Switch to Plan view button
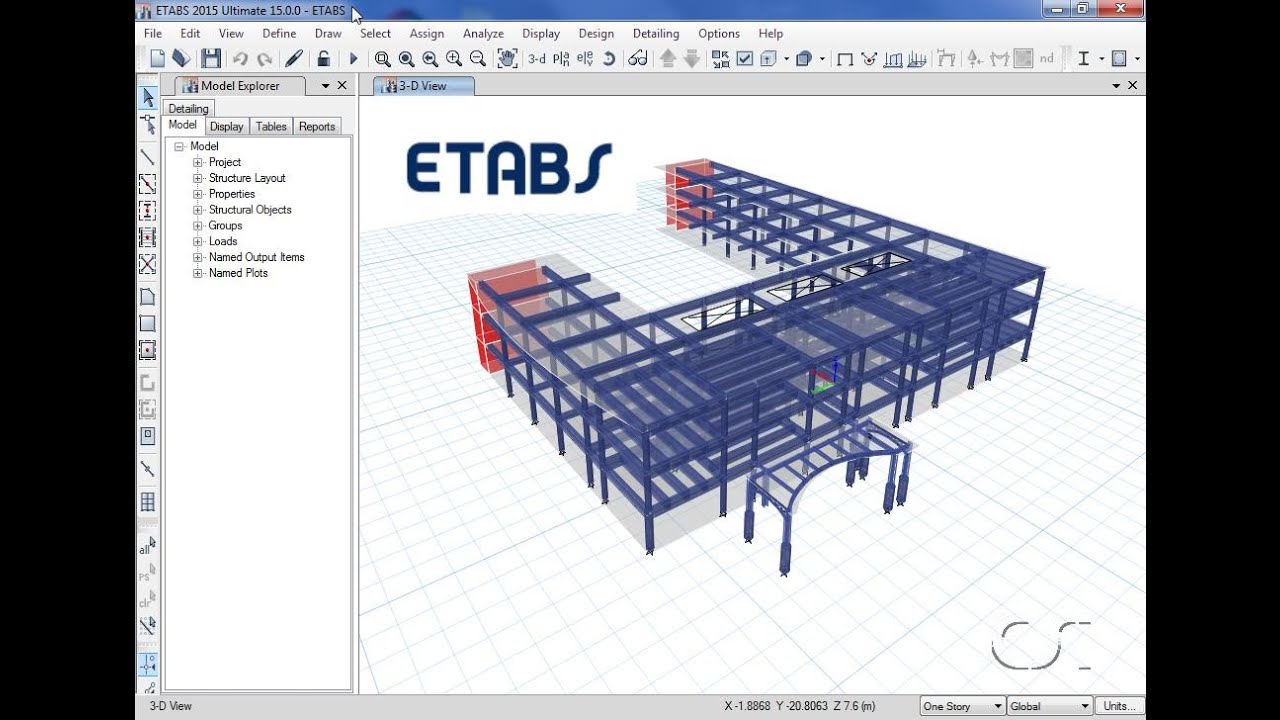Screen dimensions: 1280x720 tap(562, 59)
